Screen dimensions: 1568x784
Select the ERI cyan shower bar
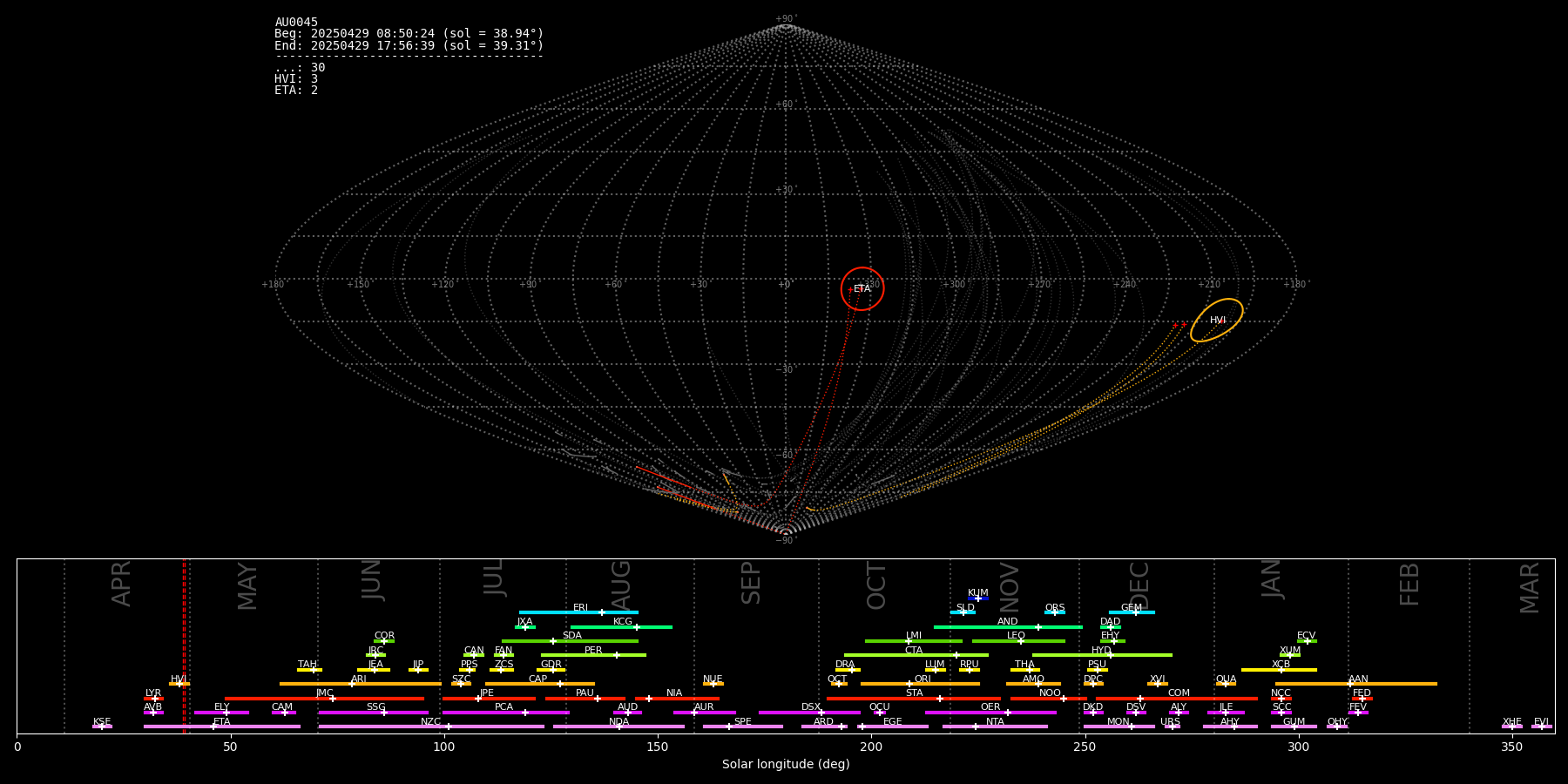pos(578,612)
